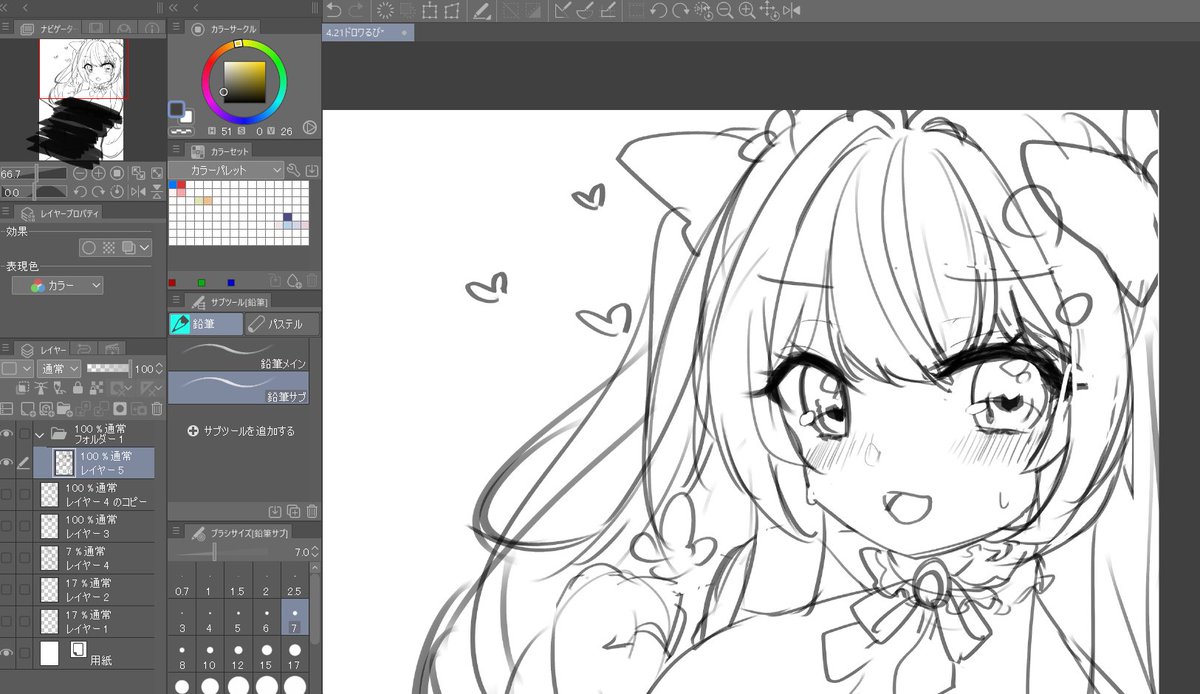
Task: Select brush size preset 10
Action: [210, 657]
